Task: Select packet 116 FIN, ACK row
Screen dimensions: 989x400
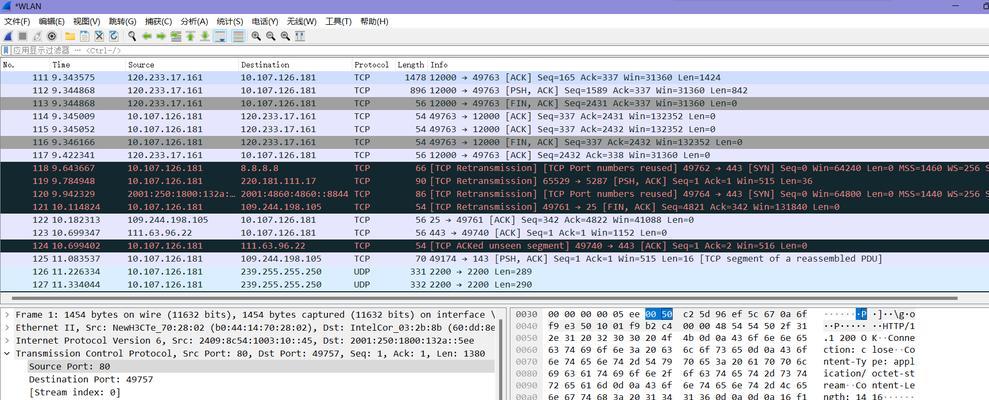Action: 494,143
